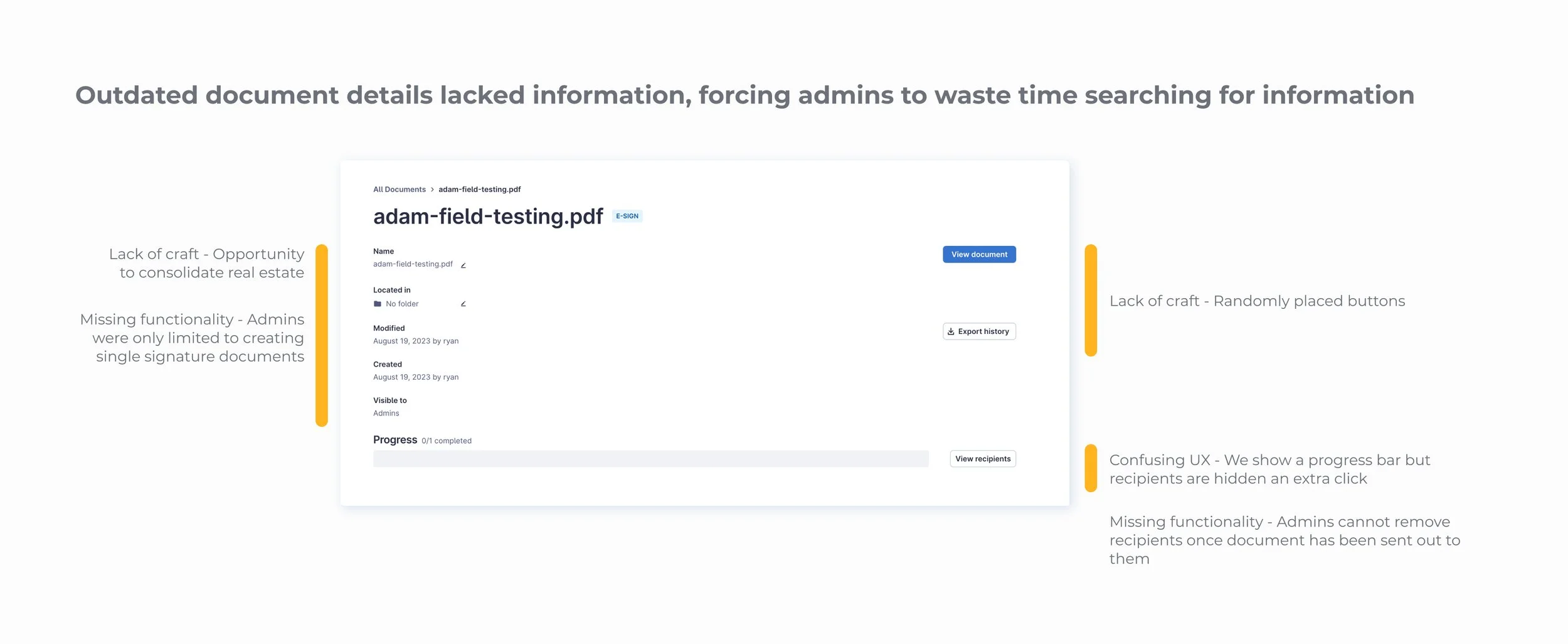Click the download icon in Export history
This screenshot has height=644, width=1568.
(x=951, y=331)
